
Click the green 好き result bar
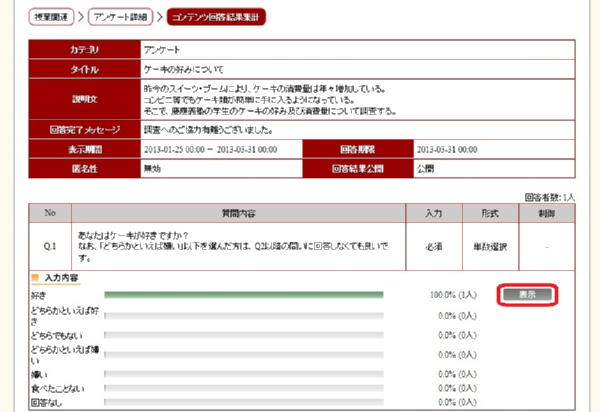244,295
